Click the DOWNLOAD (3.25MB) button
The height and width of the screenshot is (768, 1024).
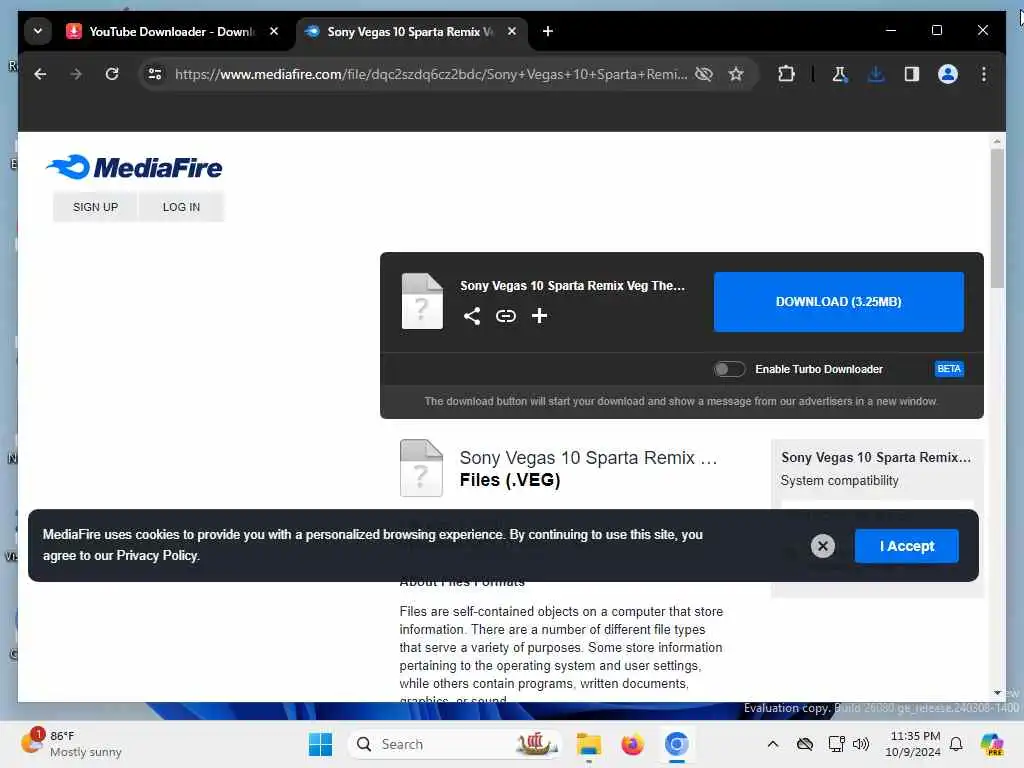click(x=839, y=302)
